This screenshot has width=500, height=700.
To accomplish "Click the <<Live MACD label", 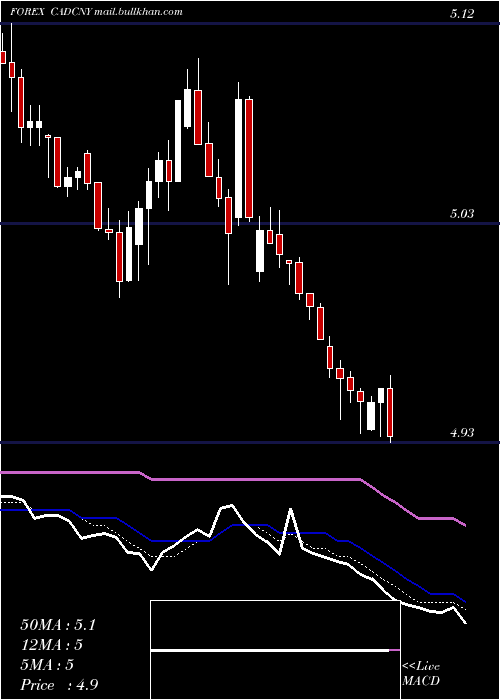I will coord(421,674).
